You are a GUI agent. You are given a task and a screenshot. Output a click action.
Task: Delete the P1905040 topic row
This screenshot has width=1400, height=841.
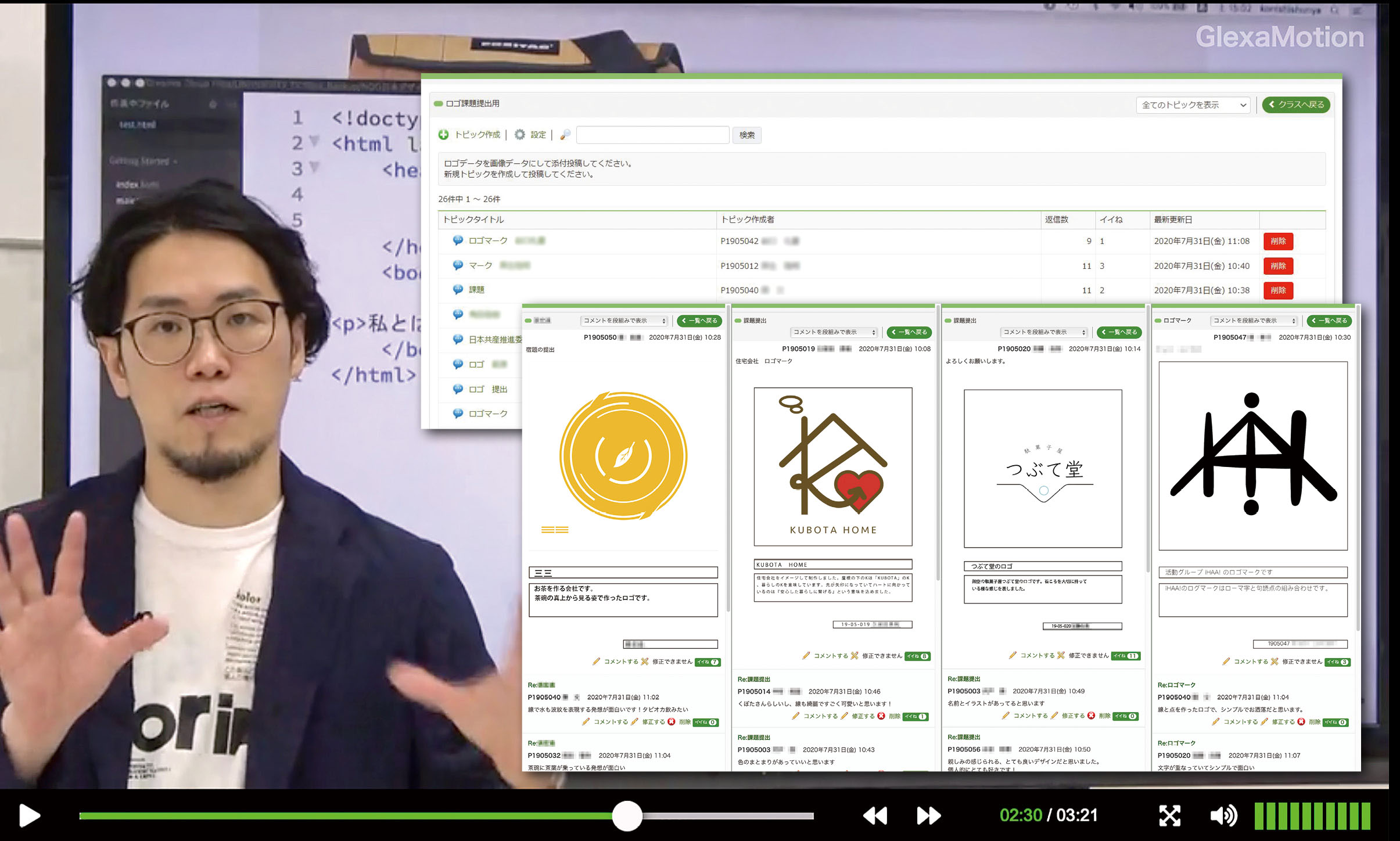point(1278,290)
